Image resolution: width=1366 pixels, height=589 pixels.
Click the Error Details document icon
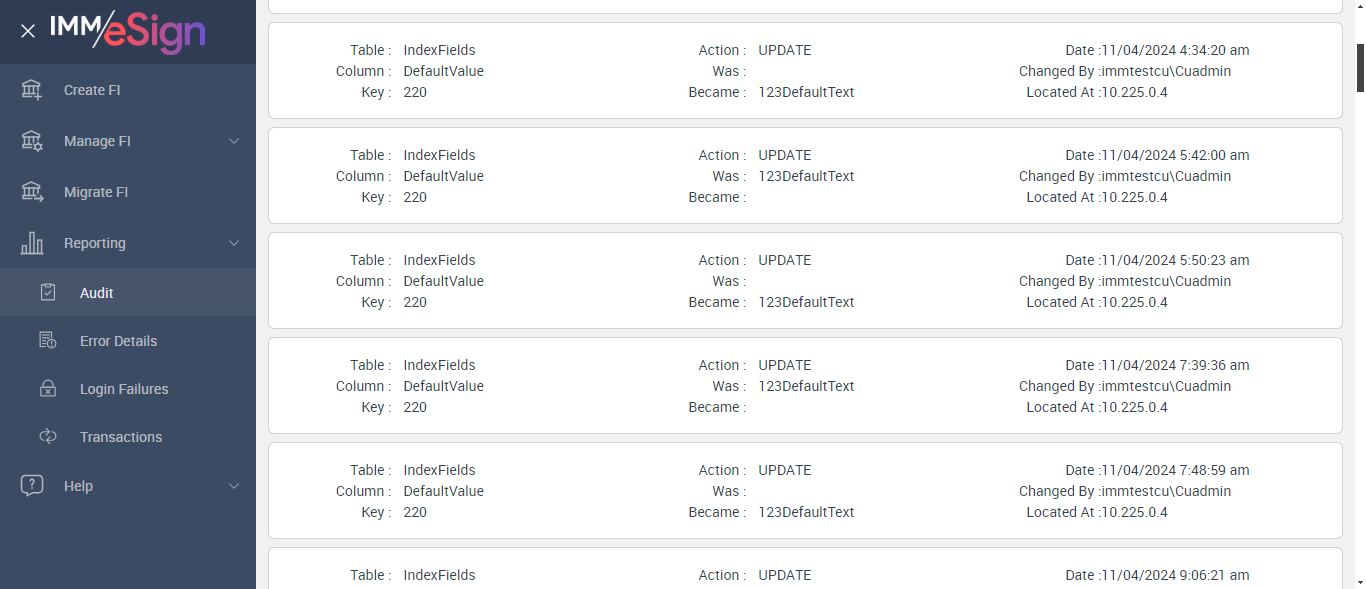48,341
